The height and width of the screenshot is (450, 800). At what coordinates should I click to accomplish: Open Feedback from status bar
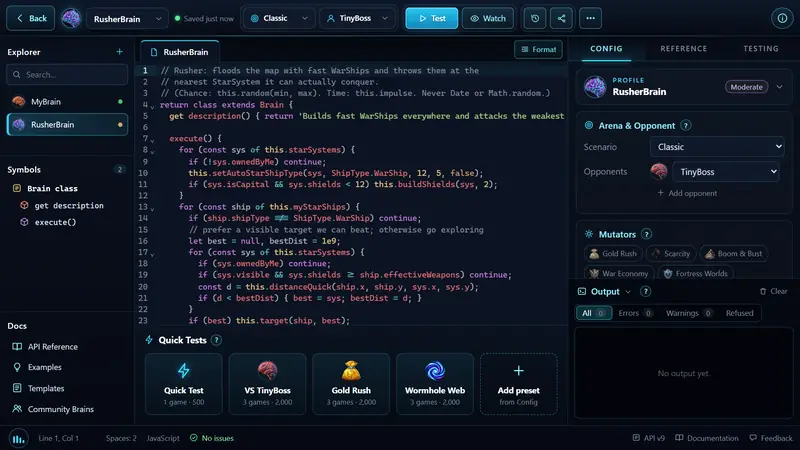(770, 438)
